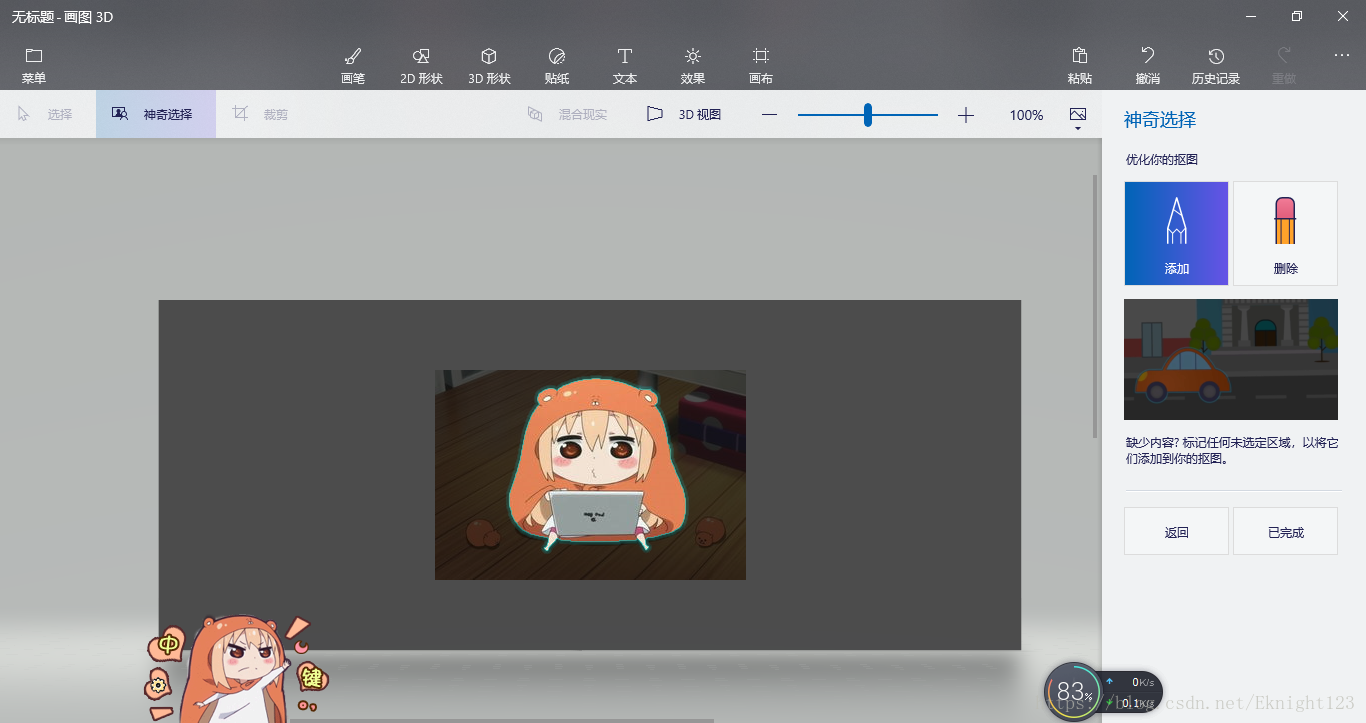
Task: Open the 2D 形状 shapes tool
Action: (x=421, y=66)
